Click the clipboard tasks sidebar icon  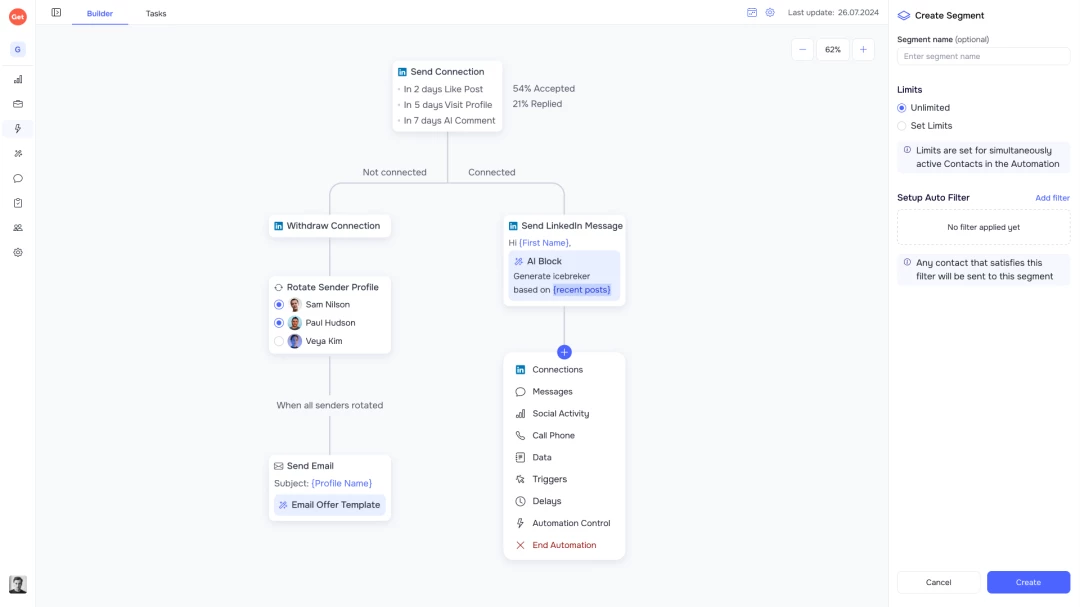[x=18, y=203]
